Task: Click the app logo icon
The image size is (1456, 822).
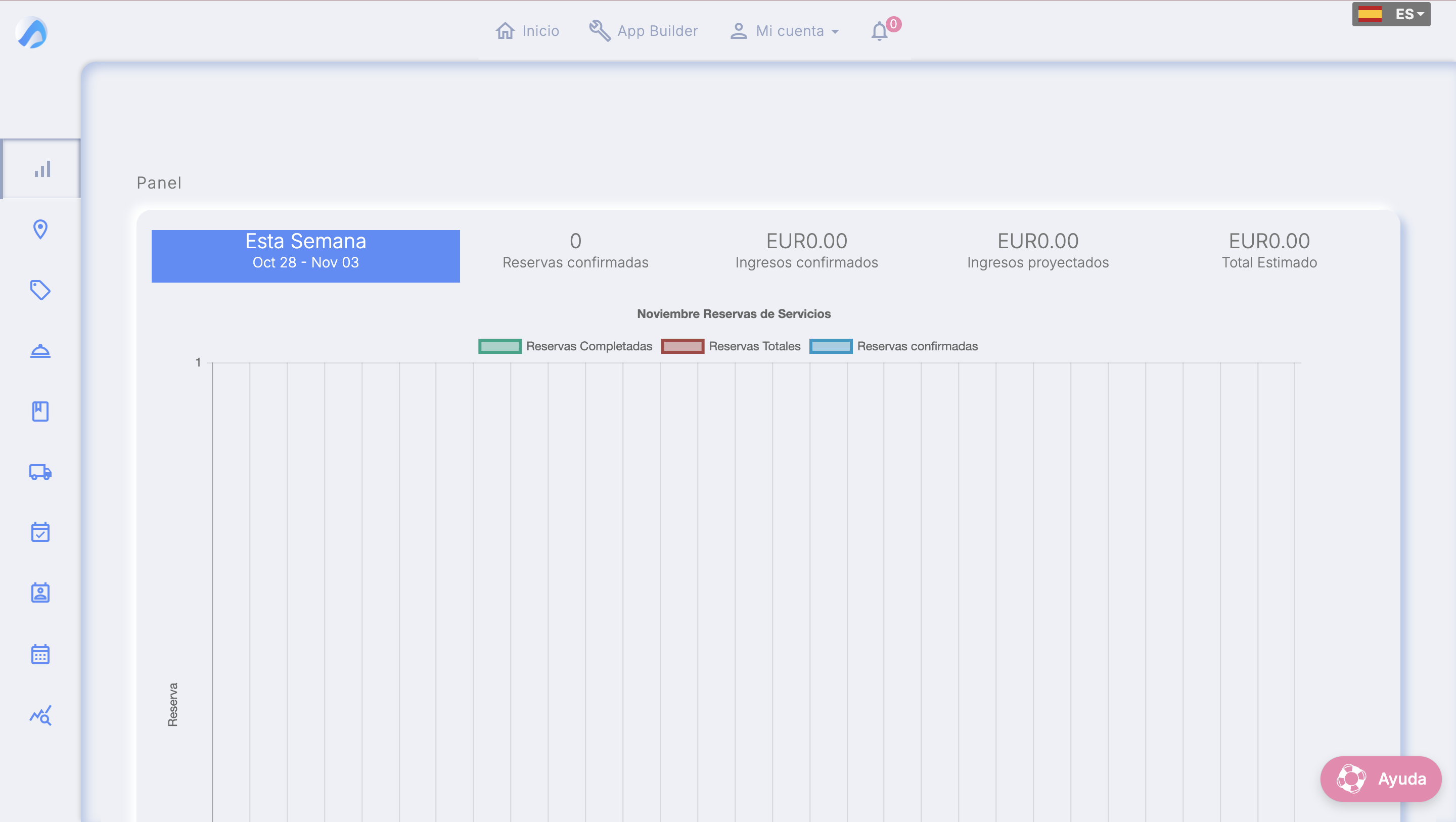Action: coord(32,33)
